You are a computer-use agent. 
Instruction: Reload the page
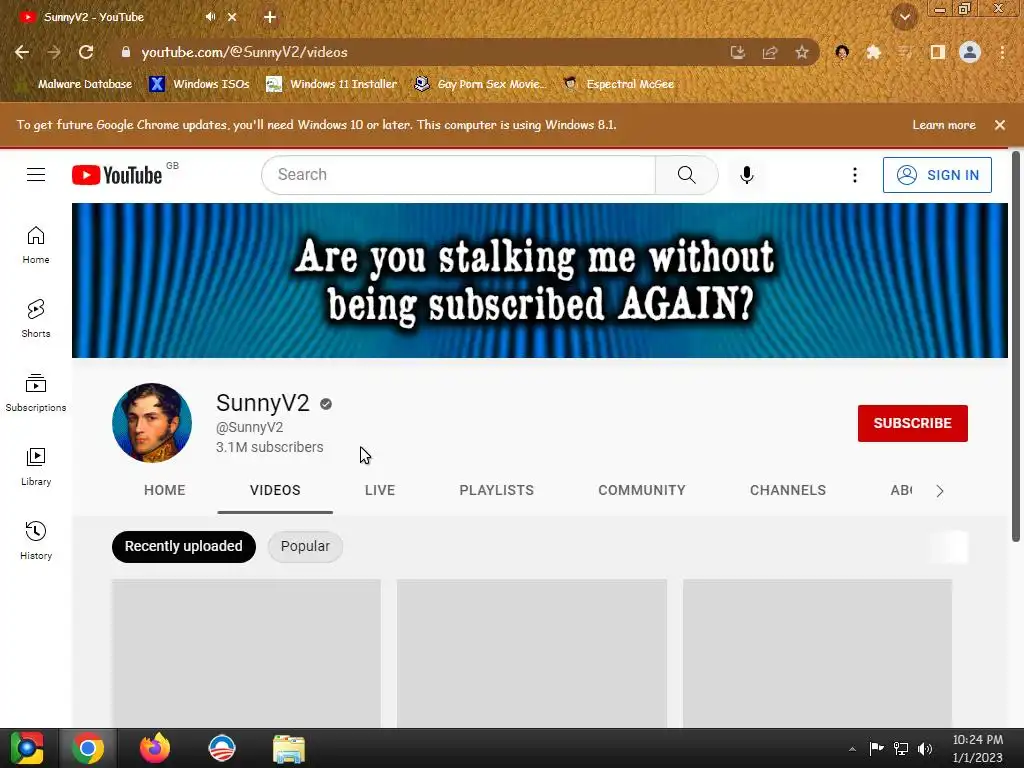(86, 52)
